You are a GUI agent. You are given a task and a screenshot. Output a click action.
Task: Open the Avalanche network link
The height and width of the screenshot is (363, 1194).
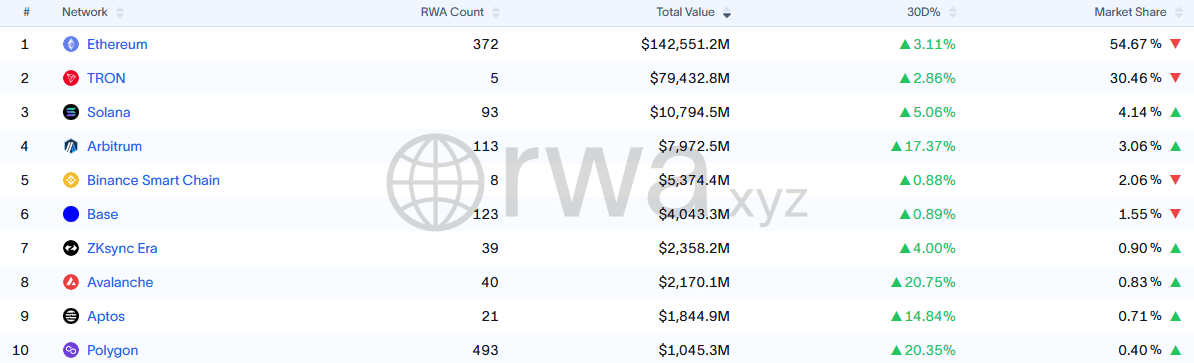pyautogui.click(x=120, y=282)
